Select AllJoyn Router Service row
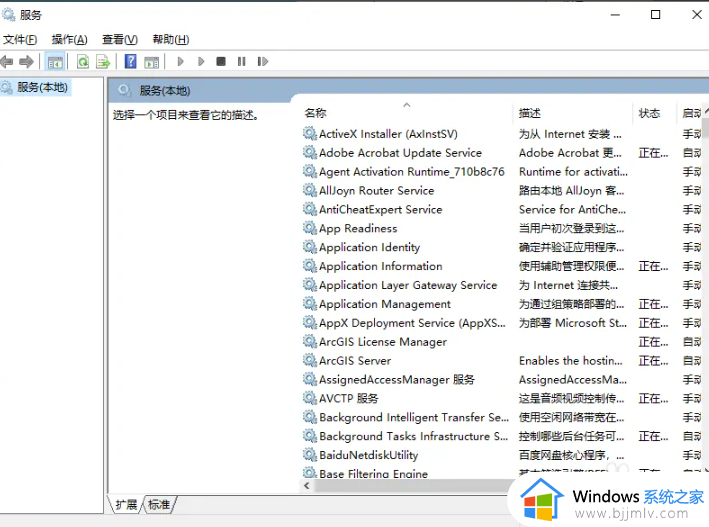The width and height of the screenshot is (709, 527). pos(501,191)
